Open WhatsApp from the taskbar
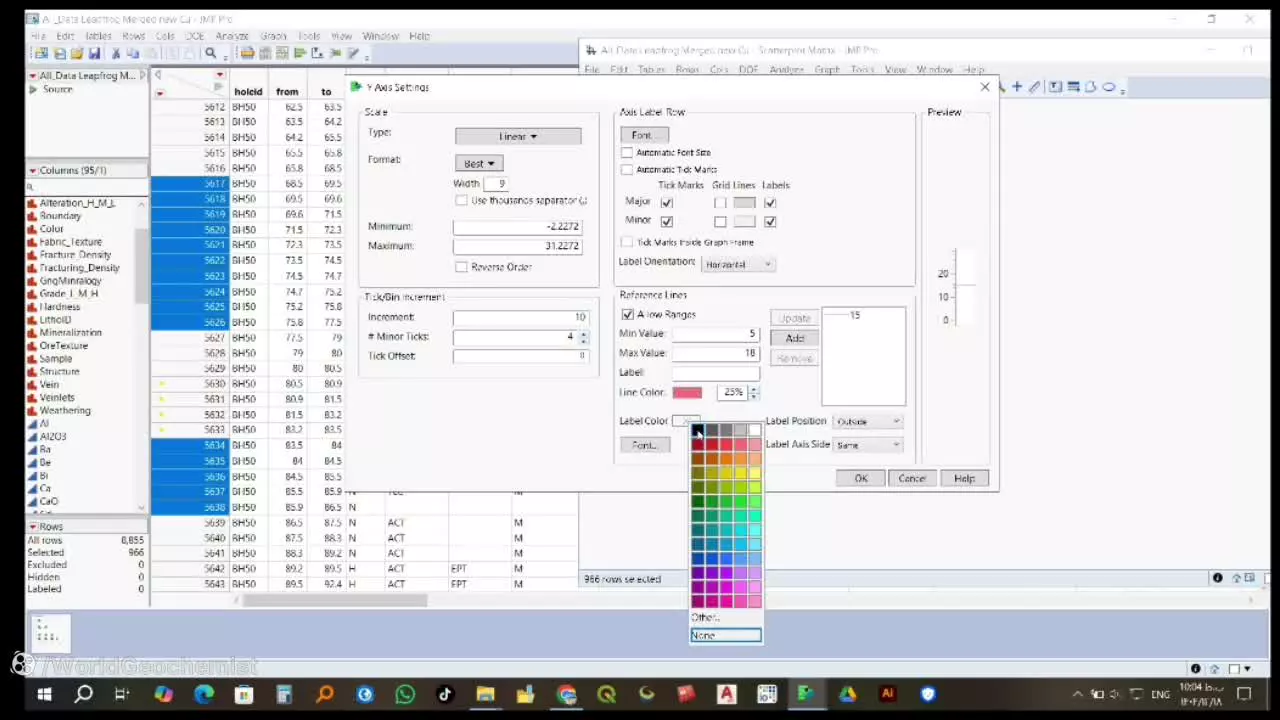1280x720 pixels. (x=405, y=694)
